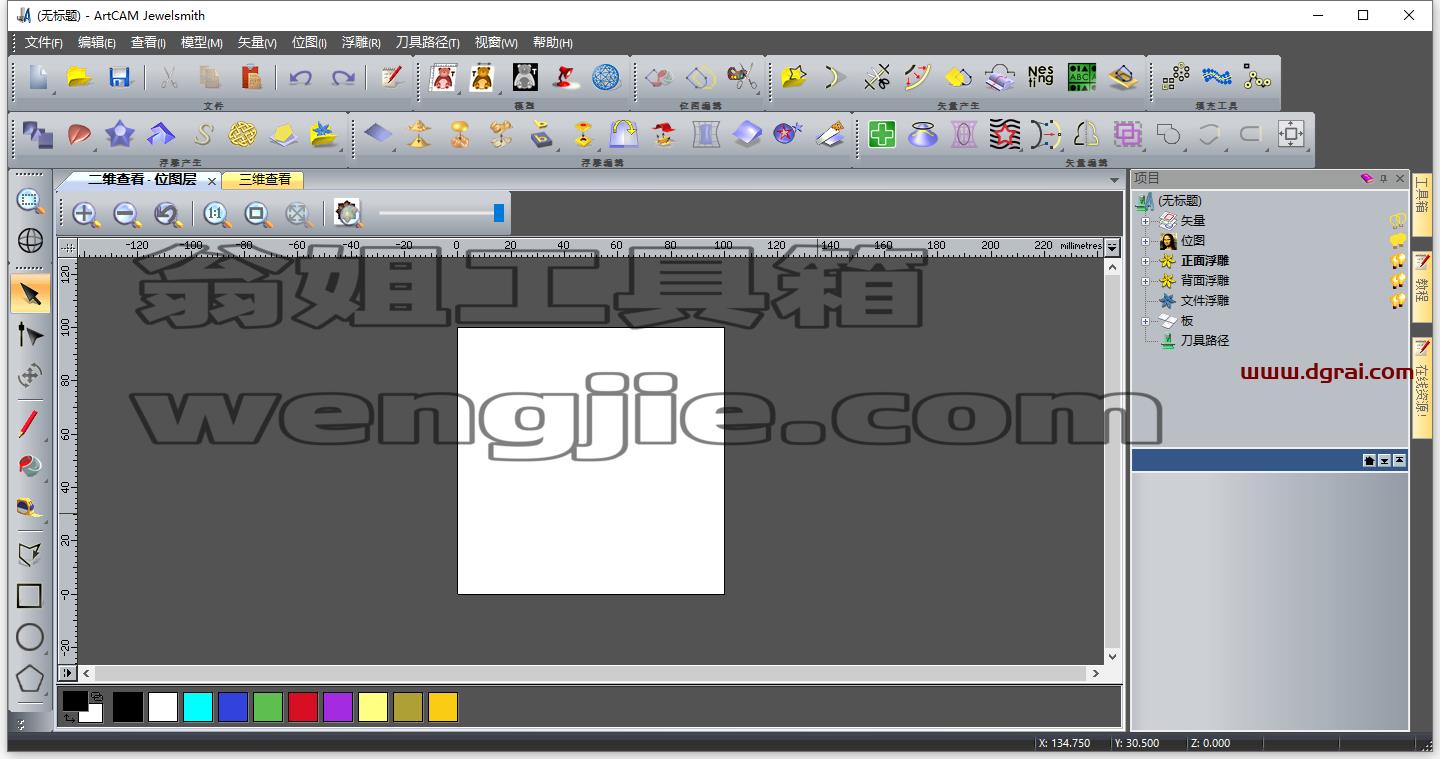Open the 浮雕(R) menu
The width and height of the screenshot is (1440, 759).
[x=361, y=42]
